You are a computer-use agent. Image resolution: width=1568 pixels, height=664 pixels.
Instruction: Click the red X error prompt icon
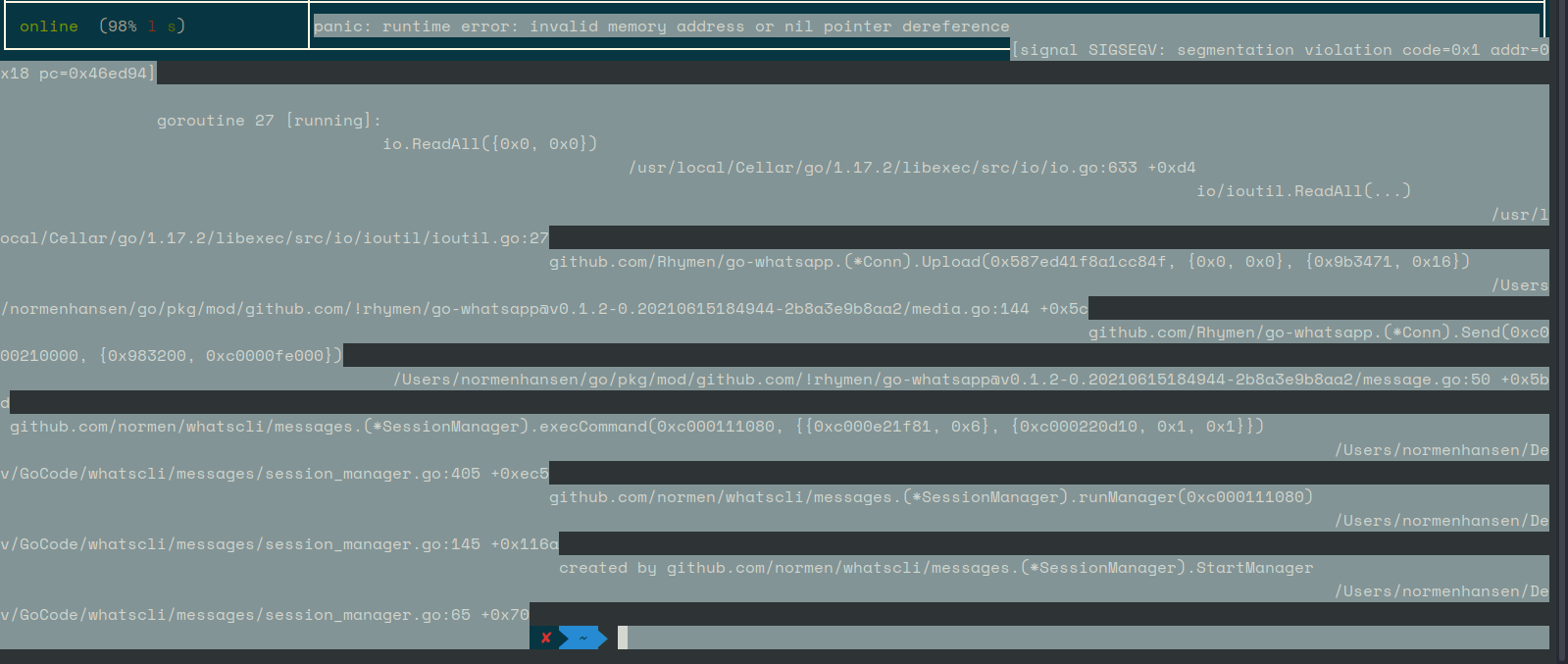click(545, 638)
